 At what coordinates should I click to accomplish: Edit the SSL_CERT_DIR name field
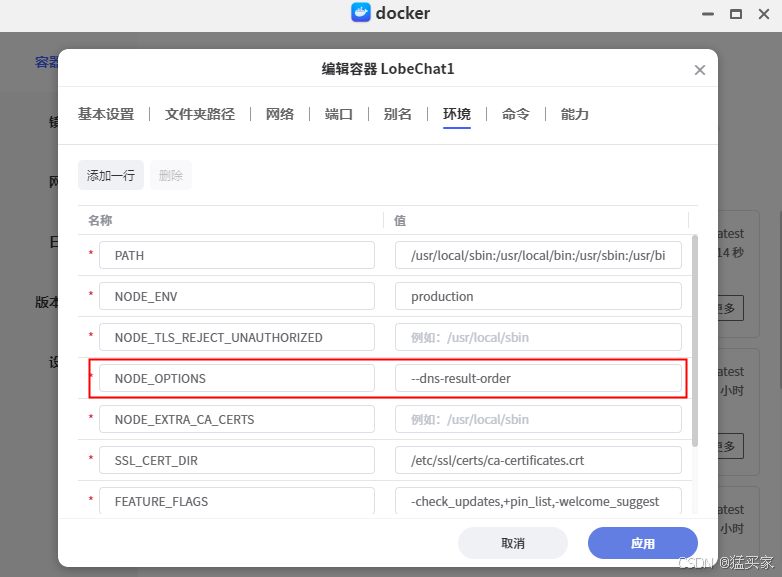point(237,460)
